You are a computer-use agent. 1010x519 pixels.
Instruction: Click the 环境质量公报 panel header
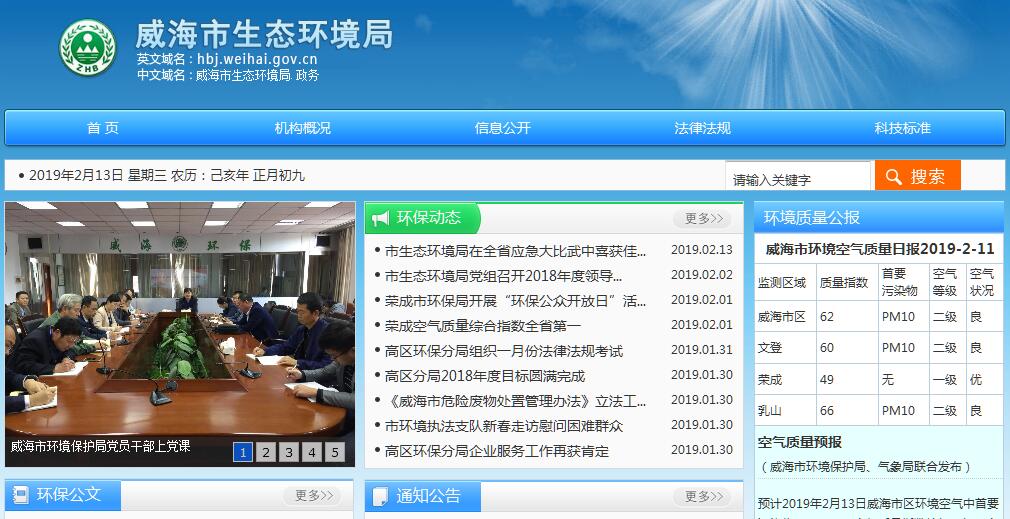[879, 218]
